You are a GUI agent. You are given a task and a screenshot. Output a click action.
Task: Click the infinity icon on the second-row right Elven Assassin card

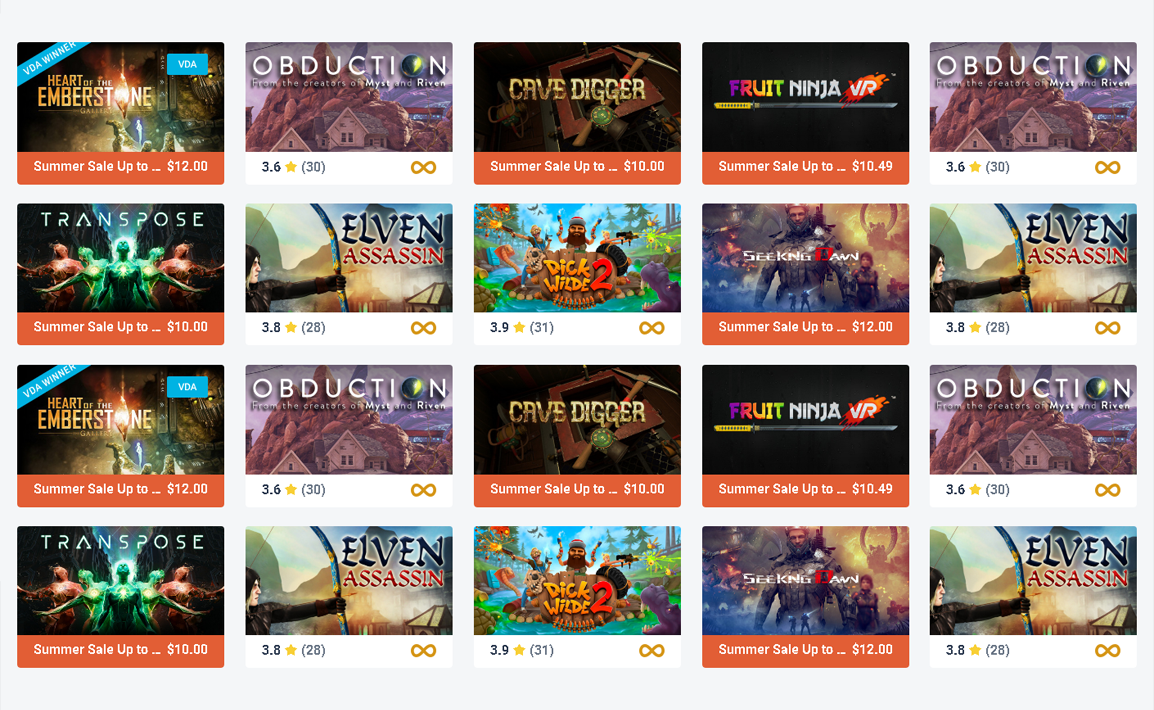[x=1108, y=328]
